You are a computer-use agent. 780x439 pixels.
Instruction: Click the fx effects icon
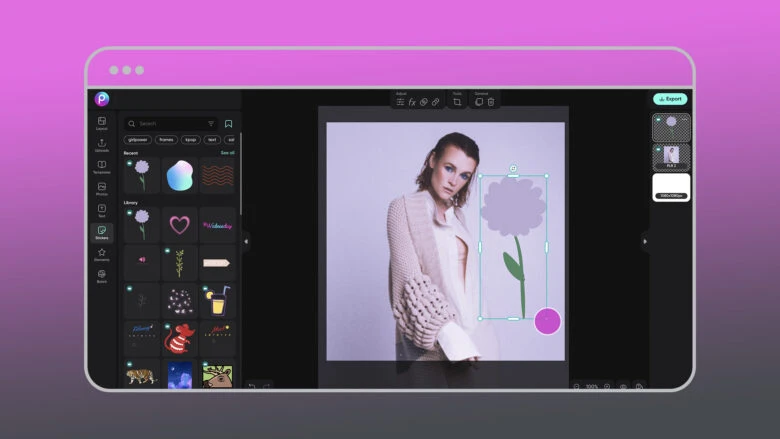411,102
